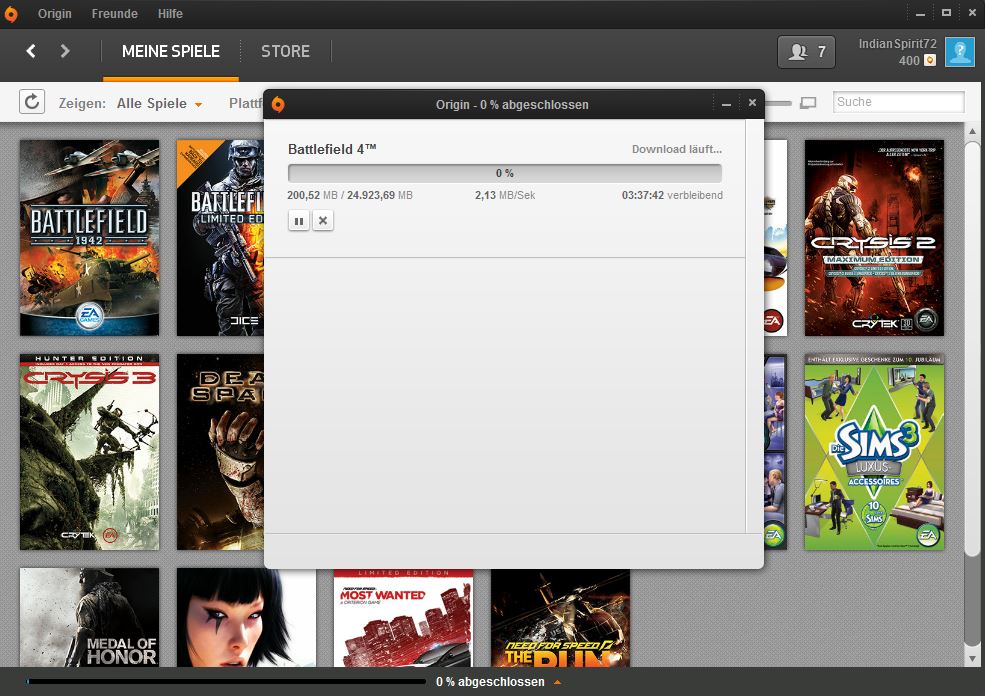The height and width of the screenshot is (696, 985).
Task: Click the bottom status download progress bar
Action: click(226, 682)
